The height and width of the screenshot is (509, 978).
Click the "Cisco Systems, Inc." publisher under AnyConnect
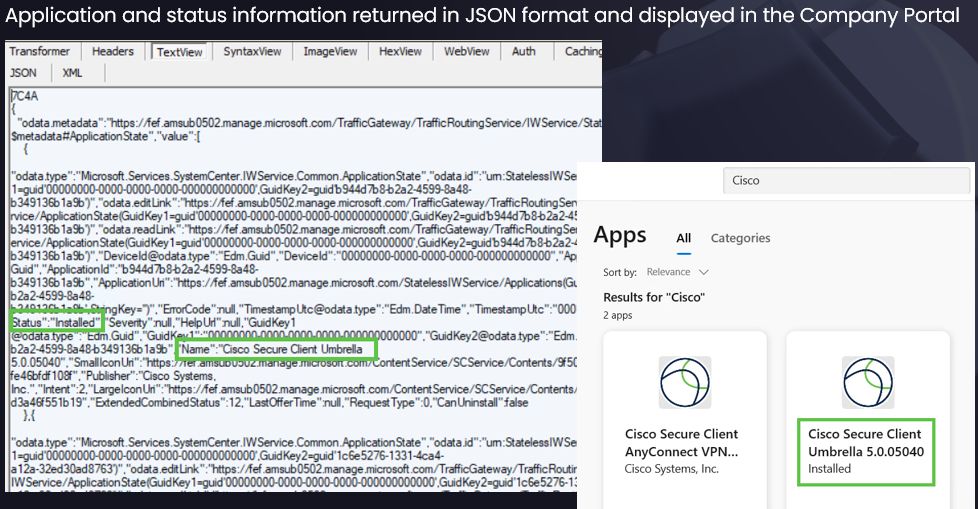point(672,468)
